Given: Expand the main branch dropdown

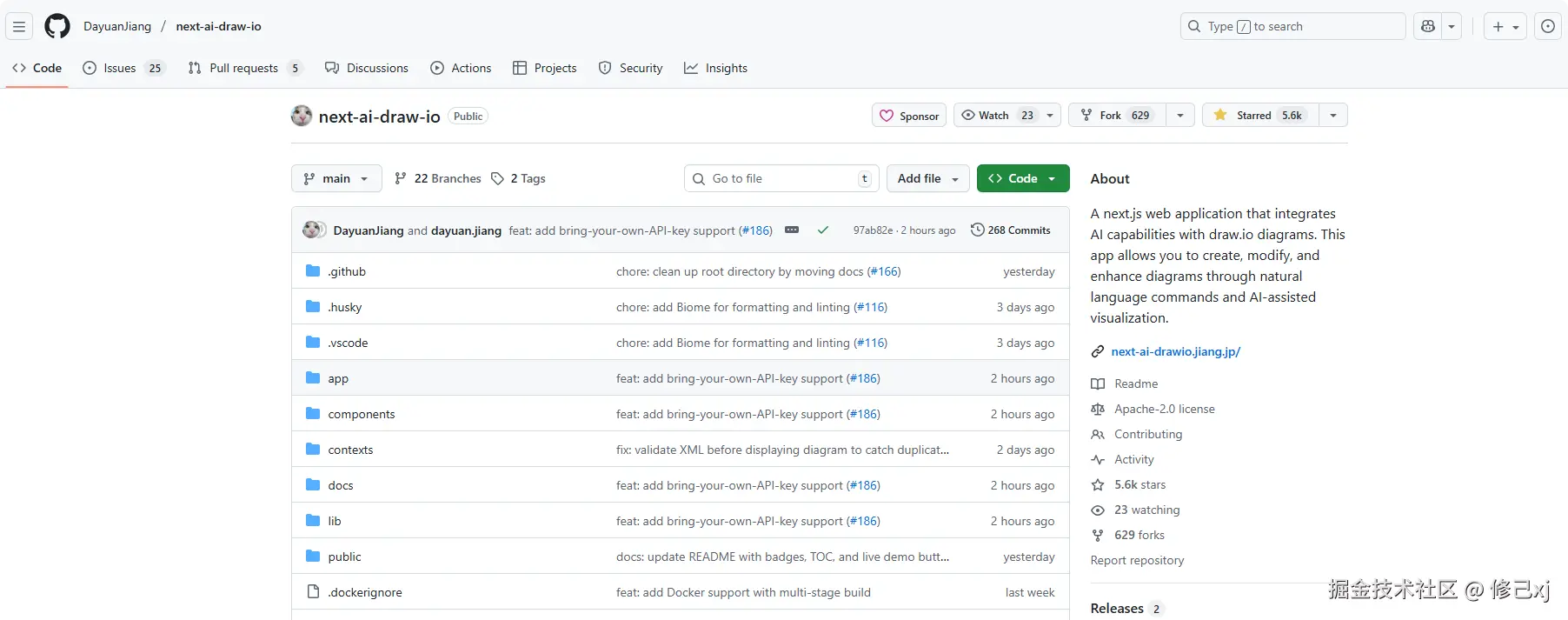Looking at the screenshot, I should point(336,178).
